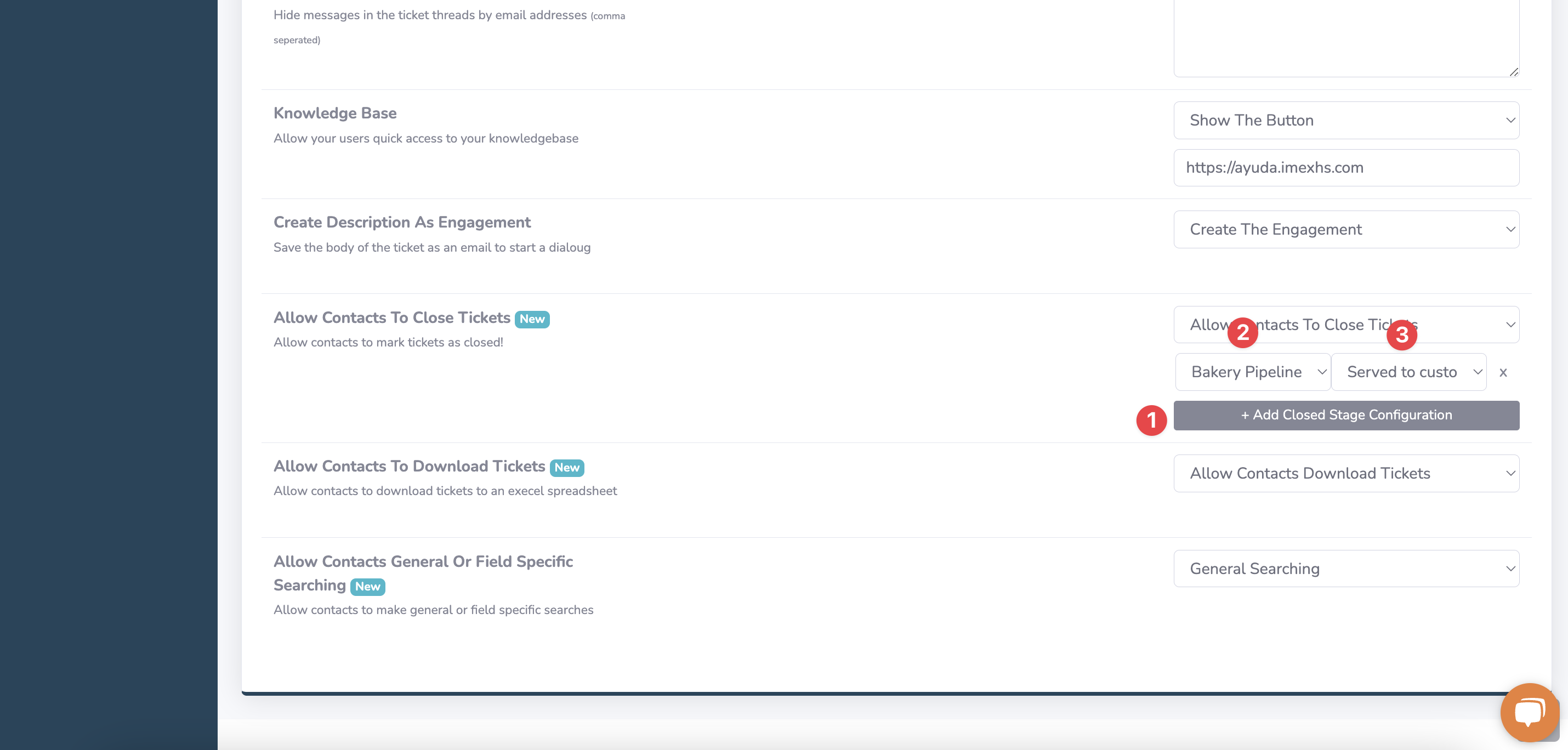1568x750 pixels.
Task: Open the chat widget bubble icon
Action: pos(1529,712)
